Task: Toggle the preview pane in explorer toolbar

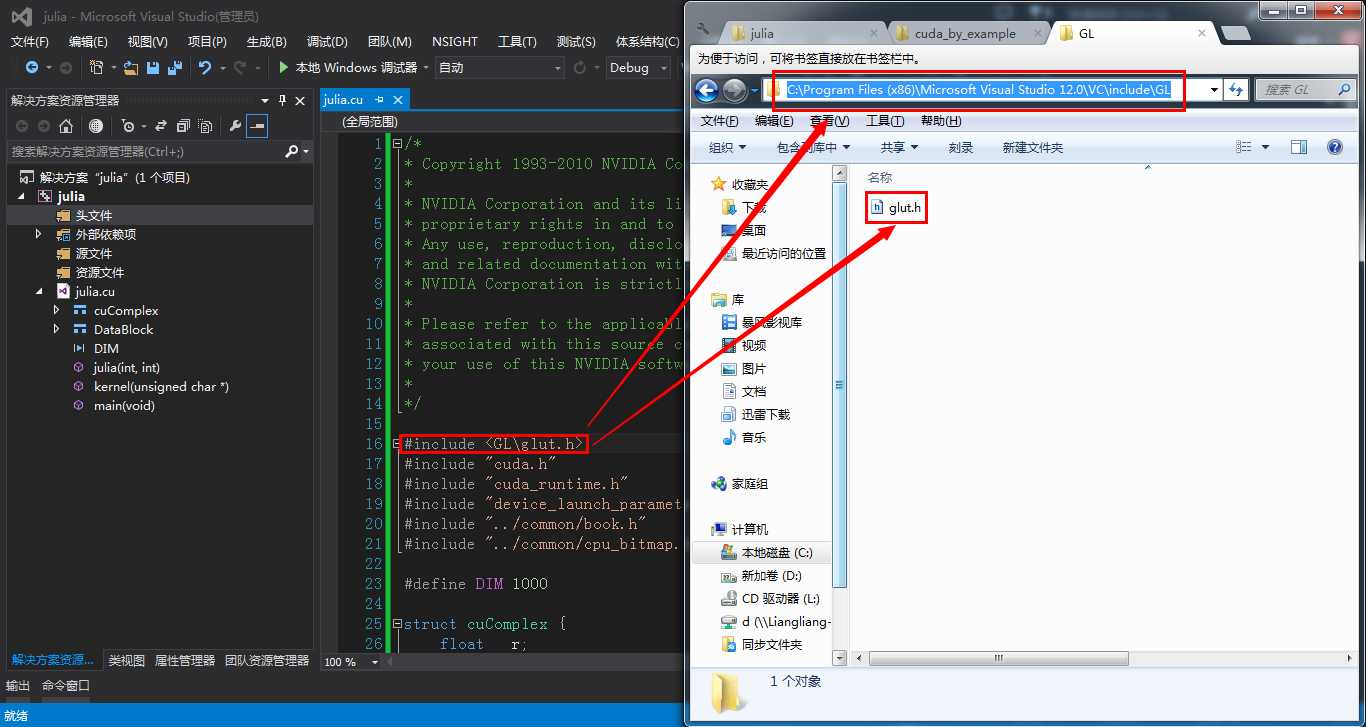Action: pyautogui.click(x=1299, y=147)
